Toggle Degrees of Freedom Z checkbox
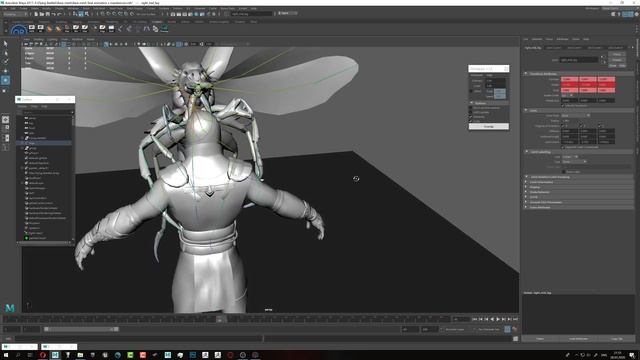This screenshot has width=640, height=360. click(x=600, y=126)
